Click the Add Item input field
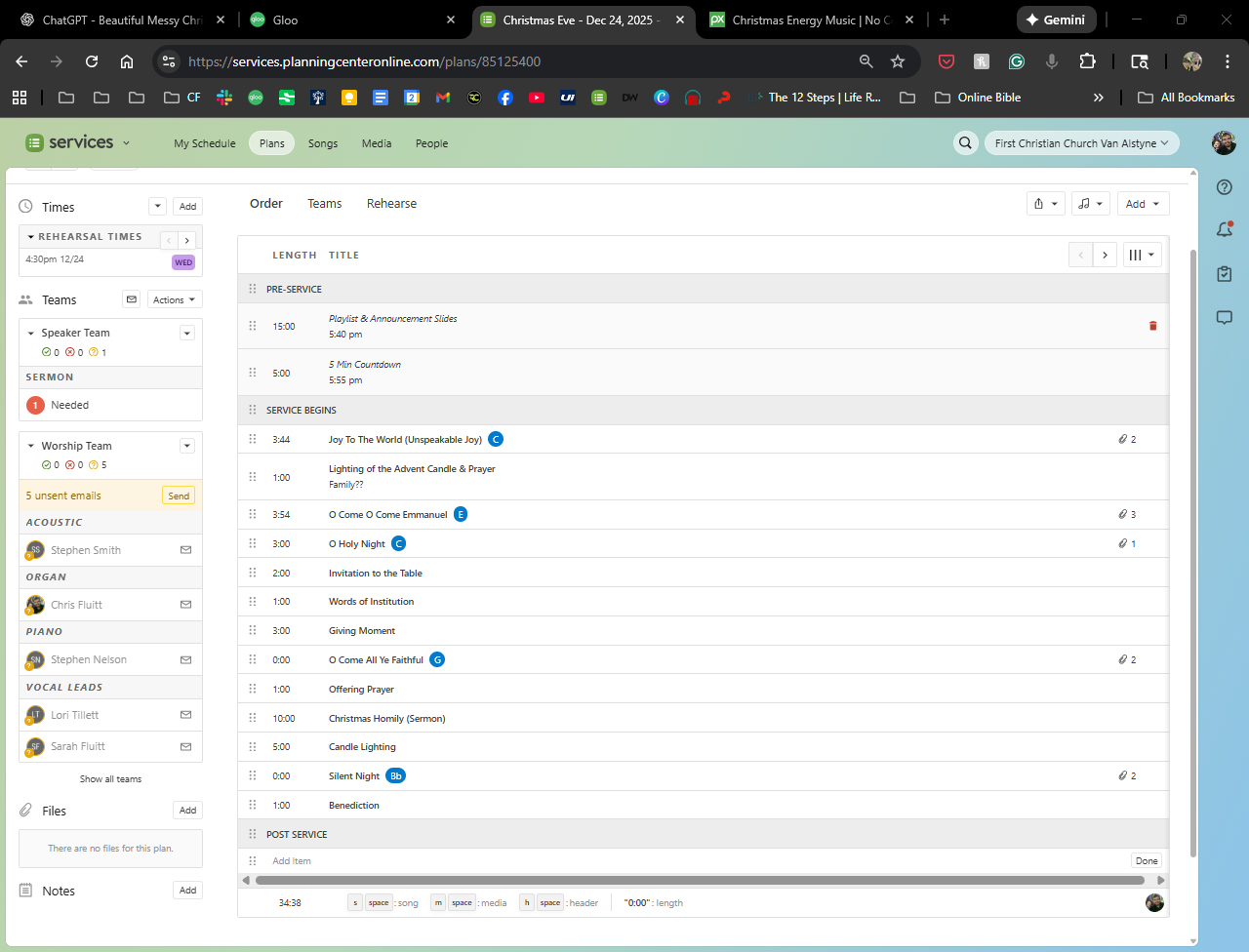The height and width of the screenshot is (952, 1249). pyautogui.click(x=683, y=861)
